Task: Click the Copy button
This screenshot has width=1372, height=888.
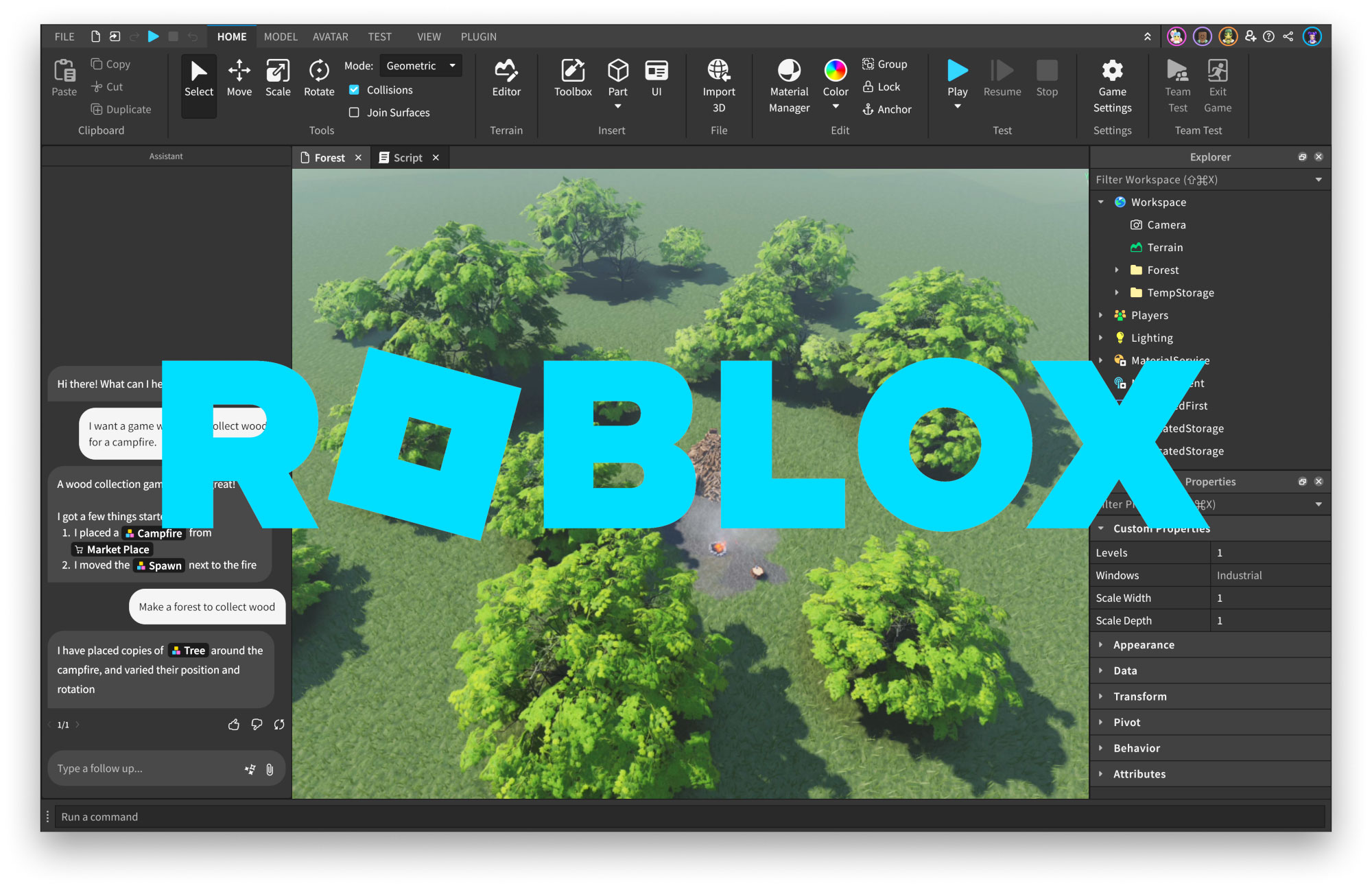Action: tap(110, 64)
